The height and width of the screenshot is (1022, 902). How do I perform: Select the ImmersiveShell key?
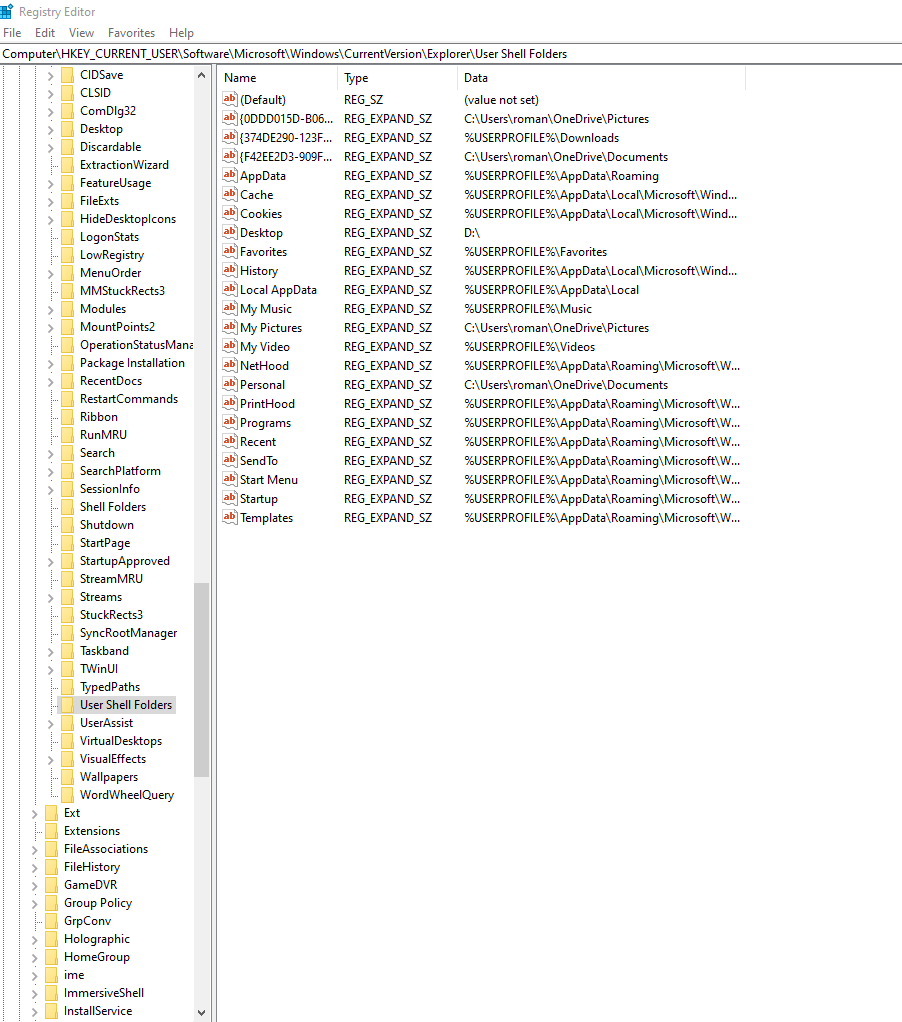point(104,993)
